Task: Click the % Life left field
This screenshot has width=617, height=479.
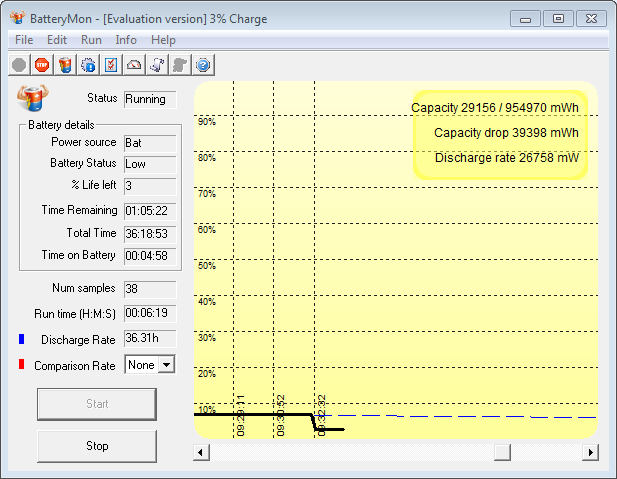Action: pos(150,186)
